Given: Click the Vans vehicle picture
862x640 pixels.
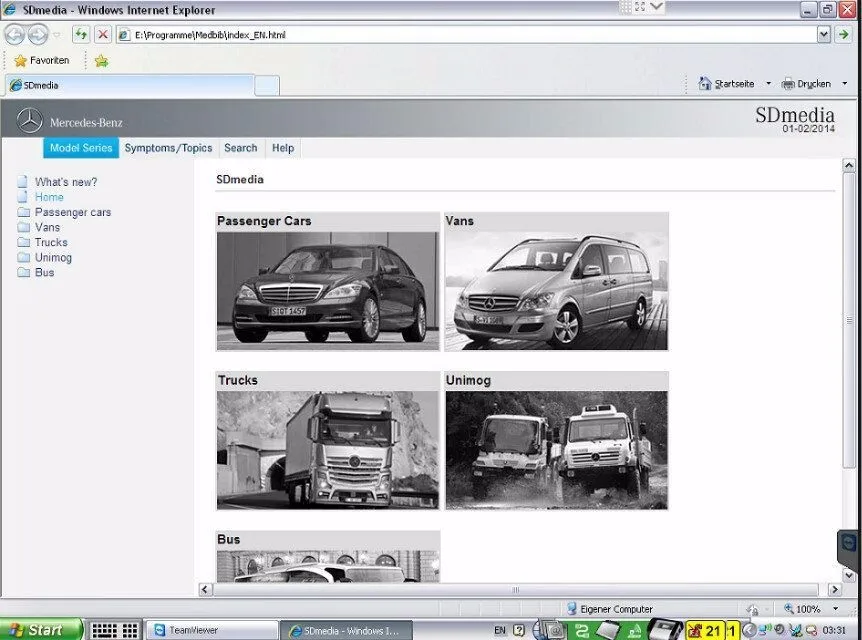Looking at the screenshot, I should 556,291.
